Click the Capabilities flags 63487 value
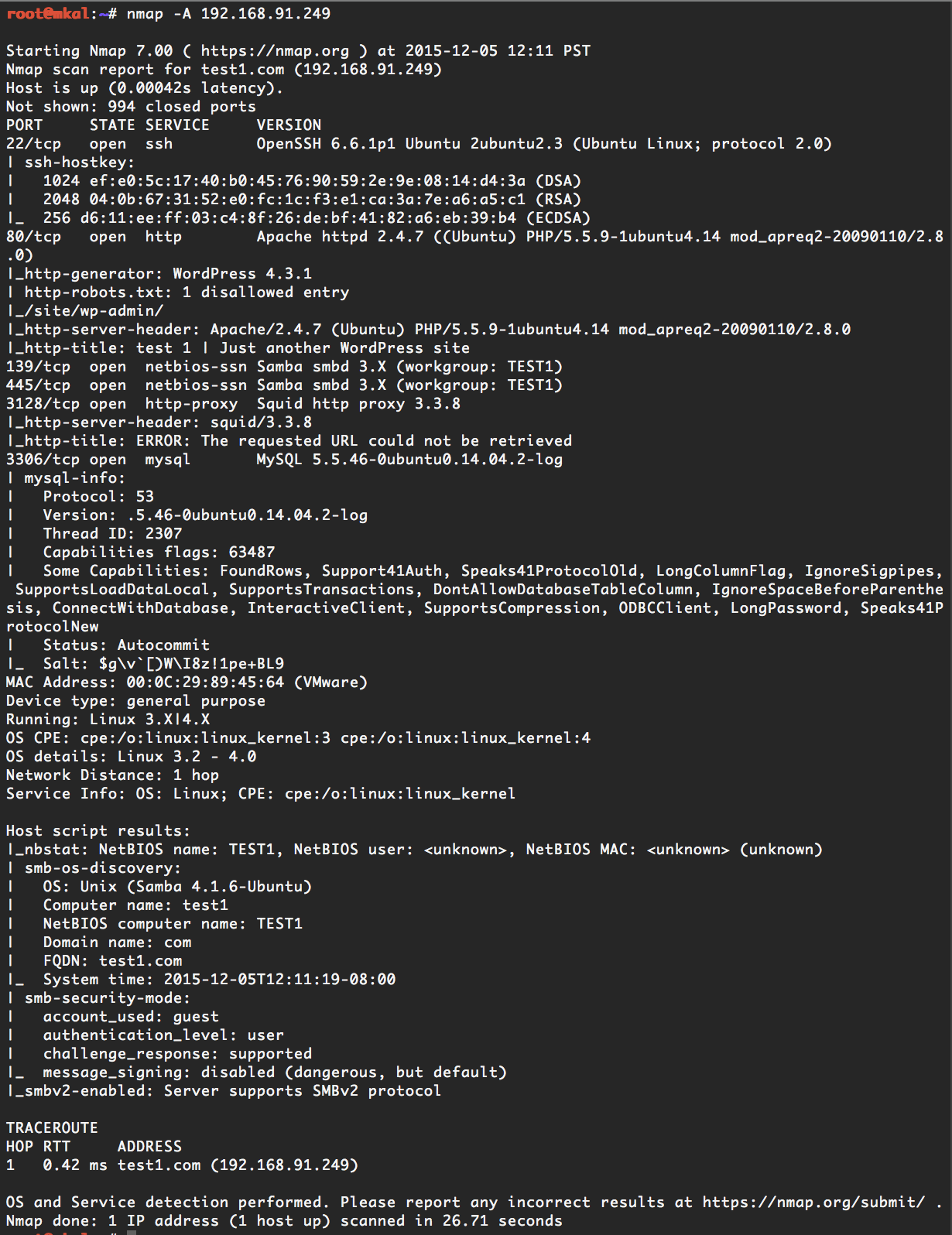 tap(252, 552)
